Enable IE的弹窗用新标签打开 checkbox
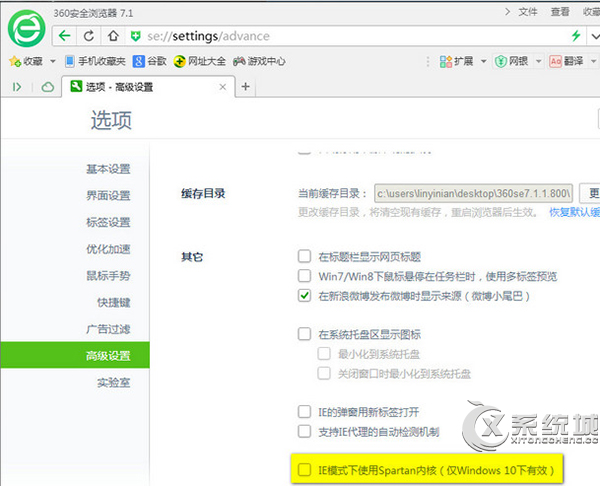This screenshot has height=486, width=600. point(304,412)
